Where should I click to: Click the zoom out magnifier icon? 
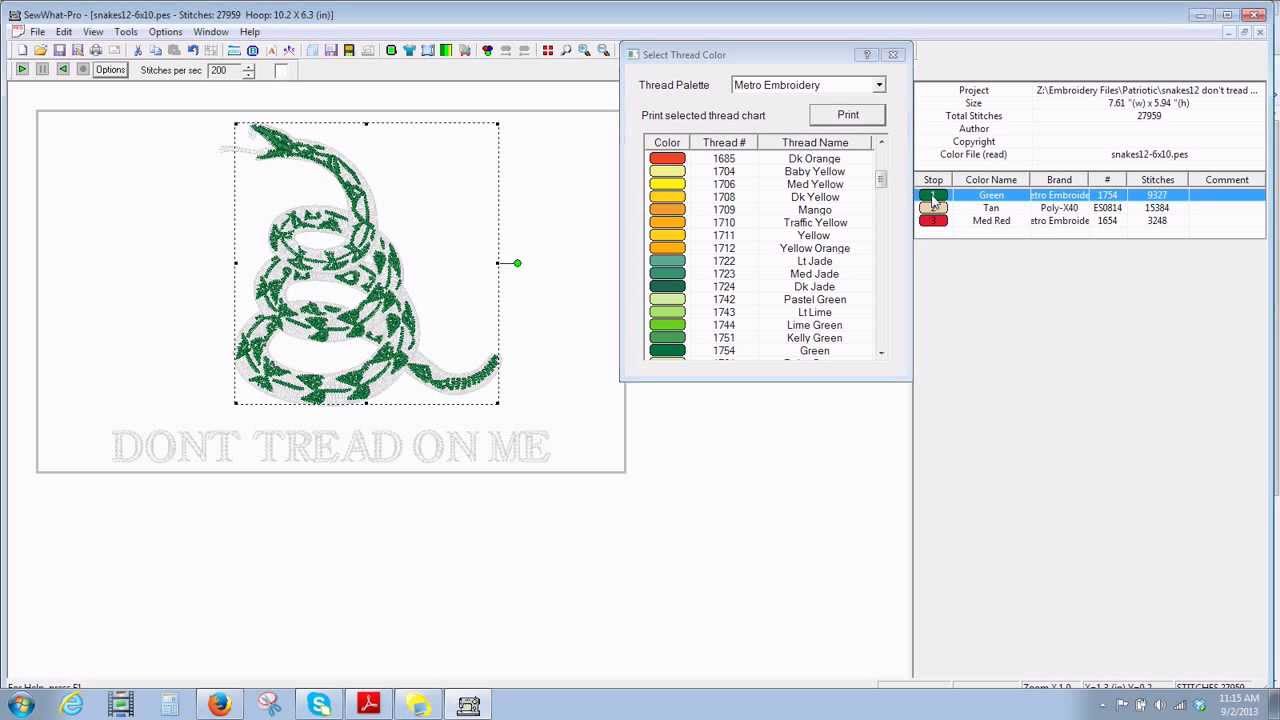click(x=602, y=50)
